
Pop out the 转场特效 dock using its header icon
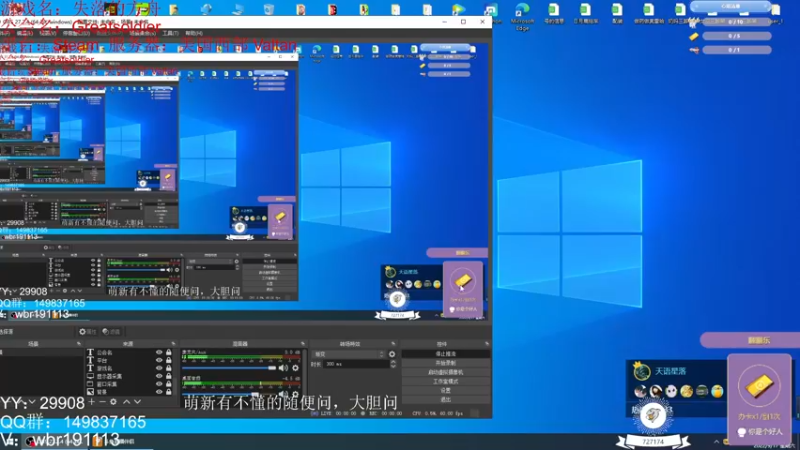pyautogui.click(x=393, y=344)
